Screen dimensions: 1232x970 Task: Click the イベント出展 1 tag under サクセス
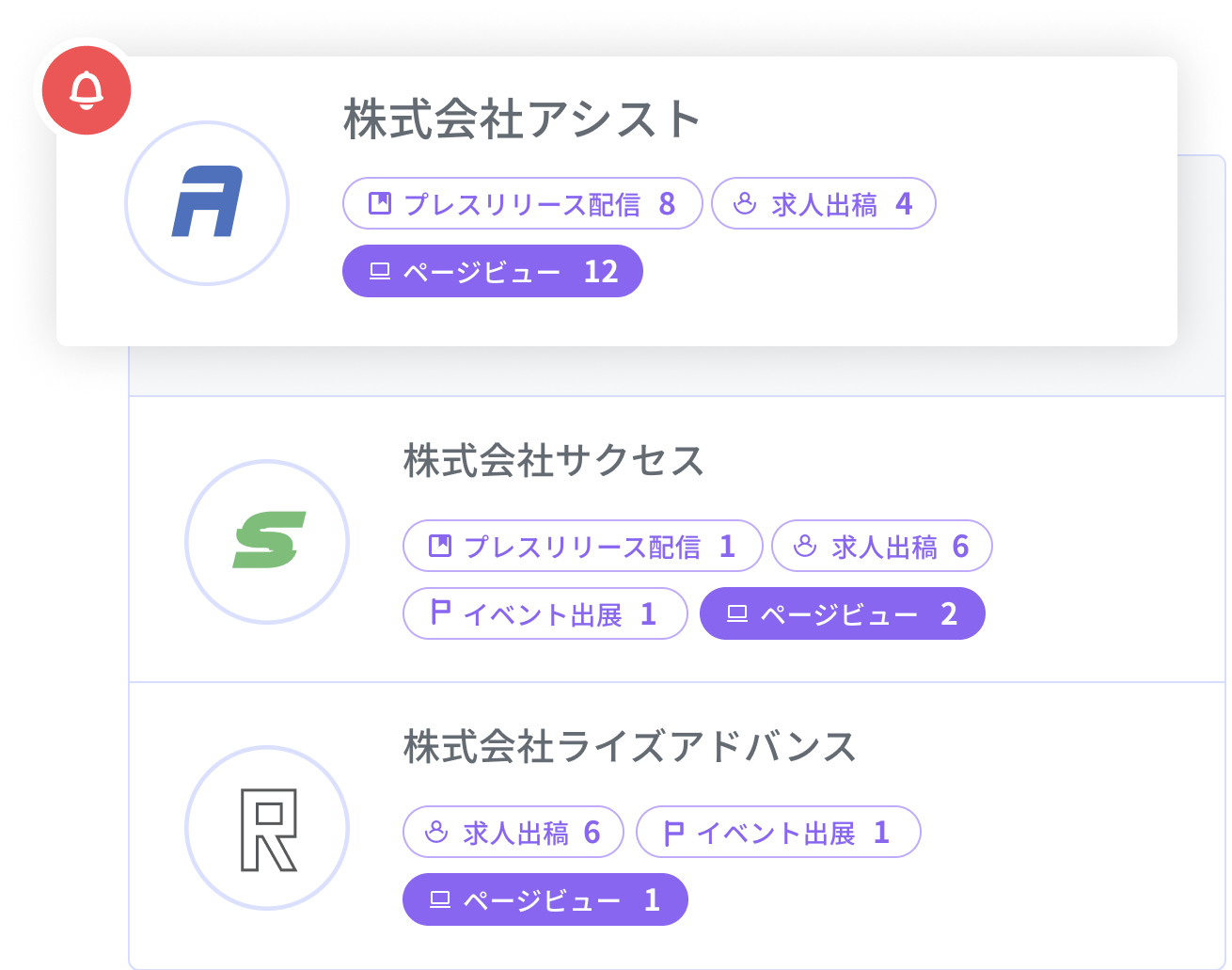(x=545, y=613)
